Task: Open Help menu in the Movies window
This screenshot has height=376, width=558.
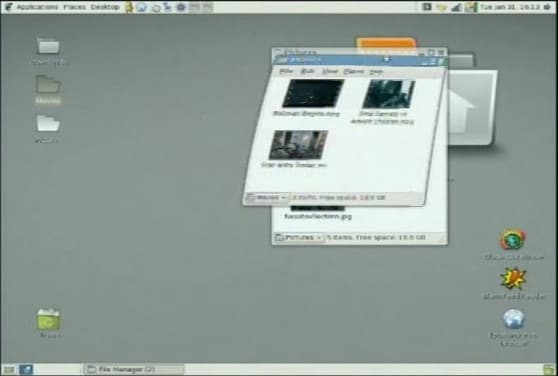Action: [x=376, y=72]
